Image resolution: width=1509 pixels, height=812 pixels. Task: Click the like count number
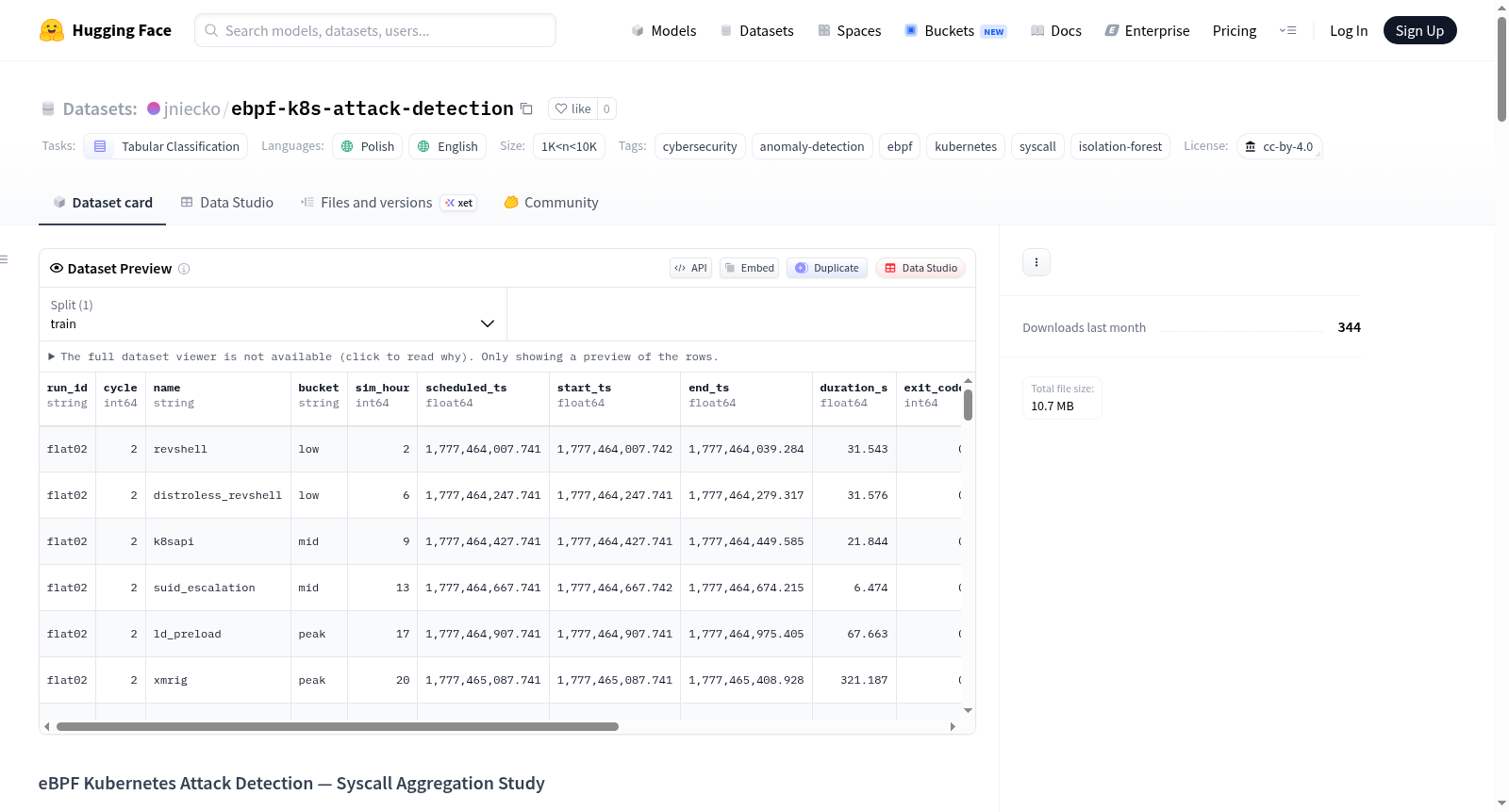tap(606, 108)
